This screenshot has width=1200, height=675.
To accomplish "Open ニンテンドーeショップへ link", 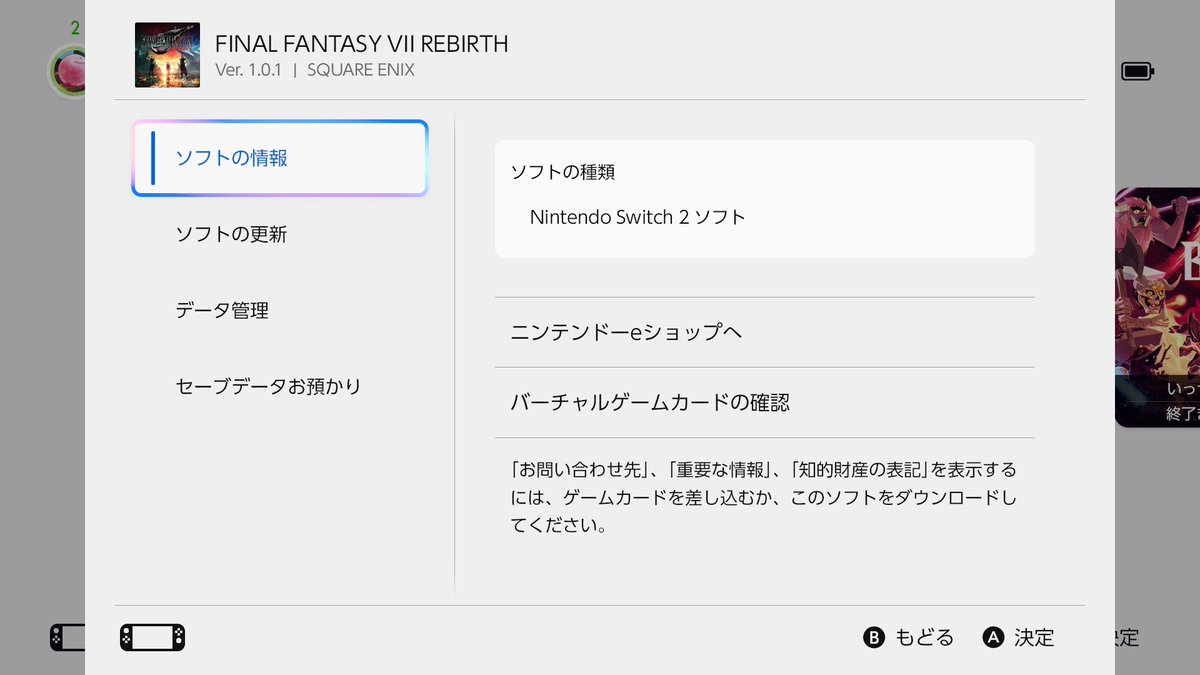I will point(765,332).
